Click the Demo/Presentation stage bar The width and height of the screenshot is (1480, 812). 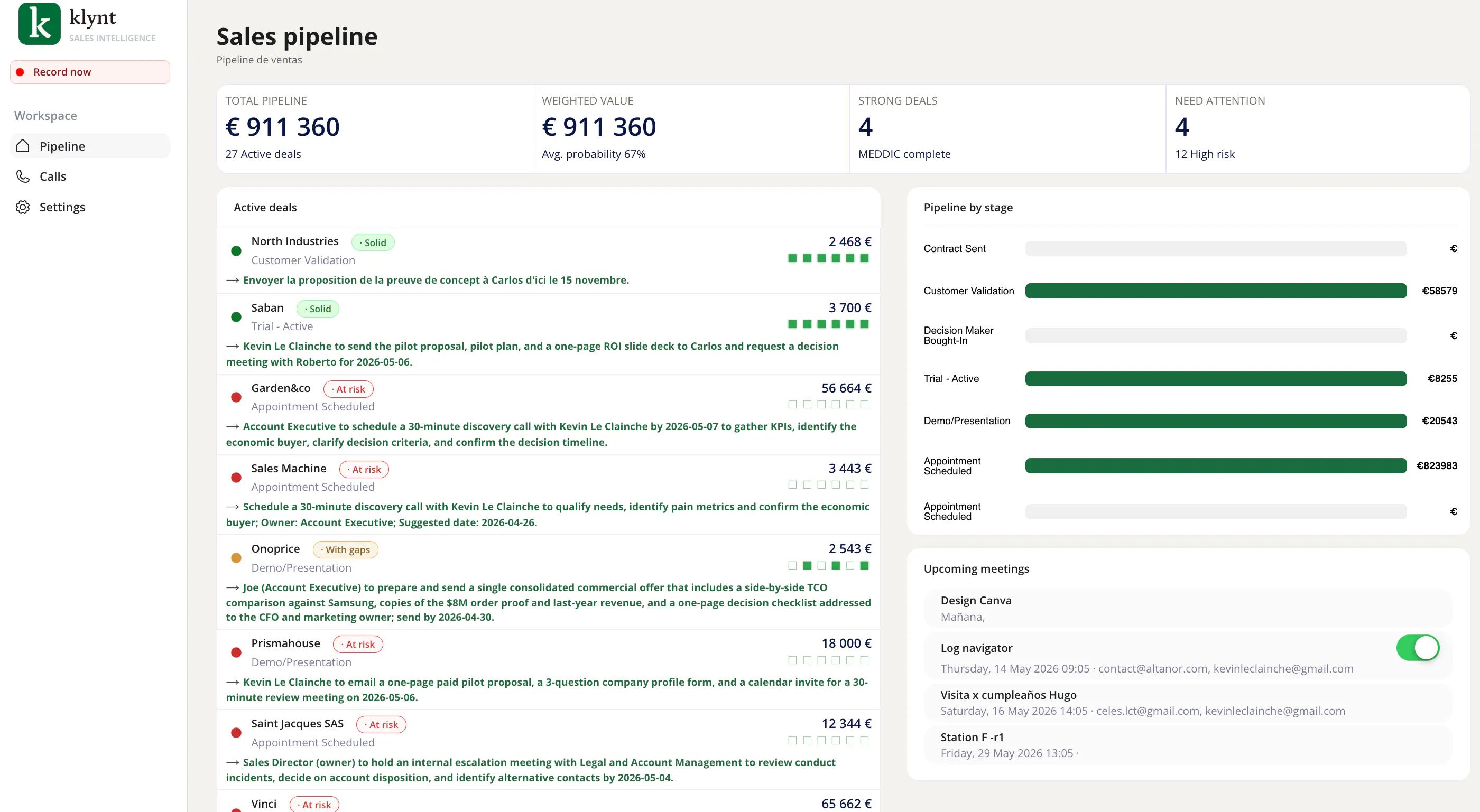point(1216,421)
